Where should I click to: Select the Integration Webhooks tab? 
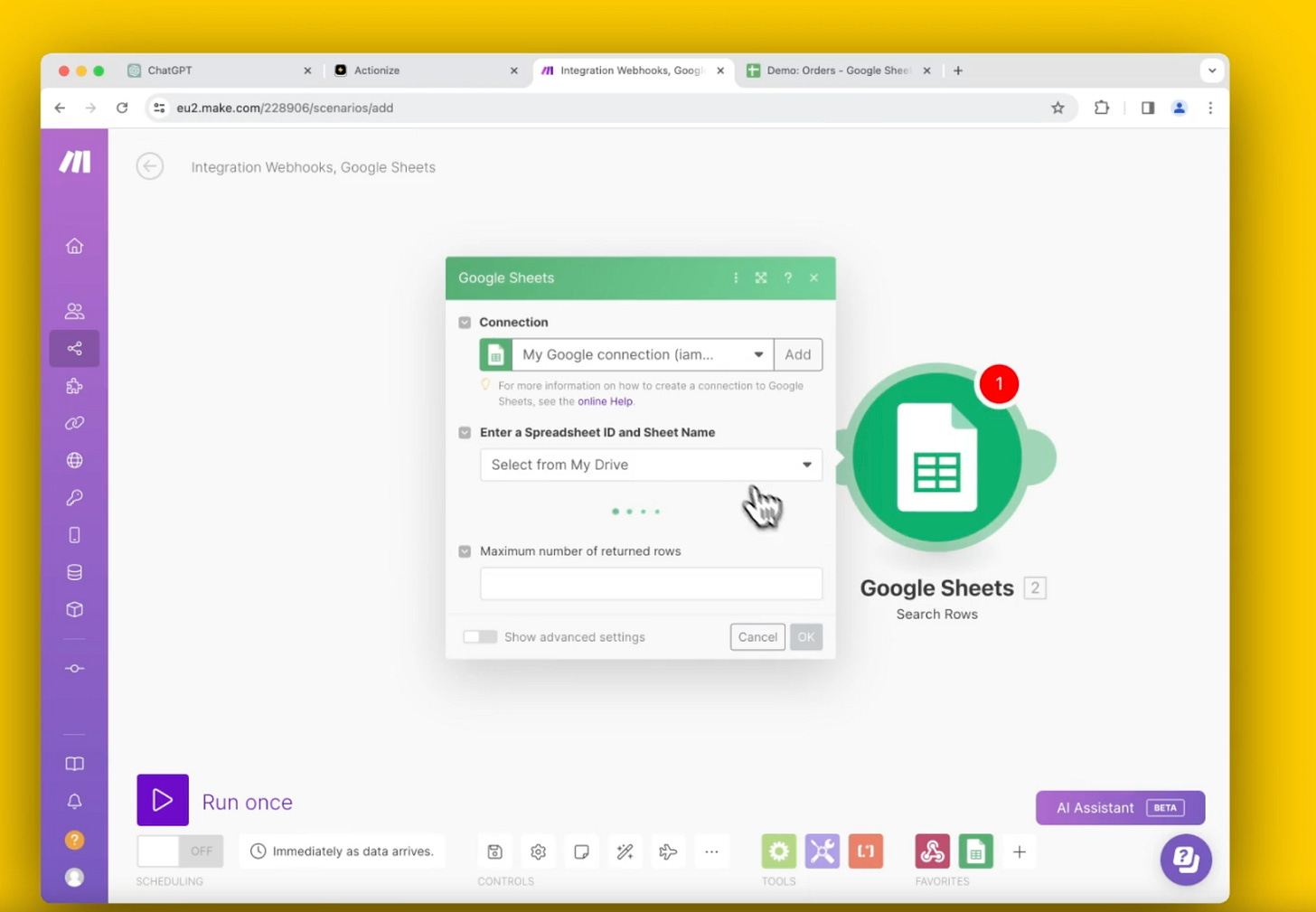pos(633,71)
